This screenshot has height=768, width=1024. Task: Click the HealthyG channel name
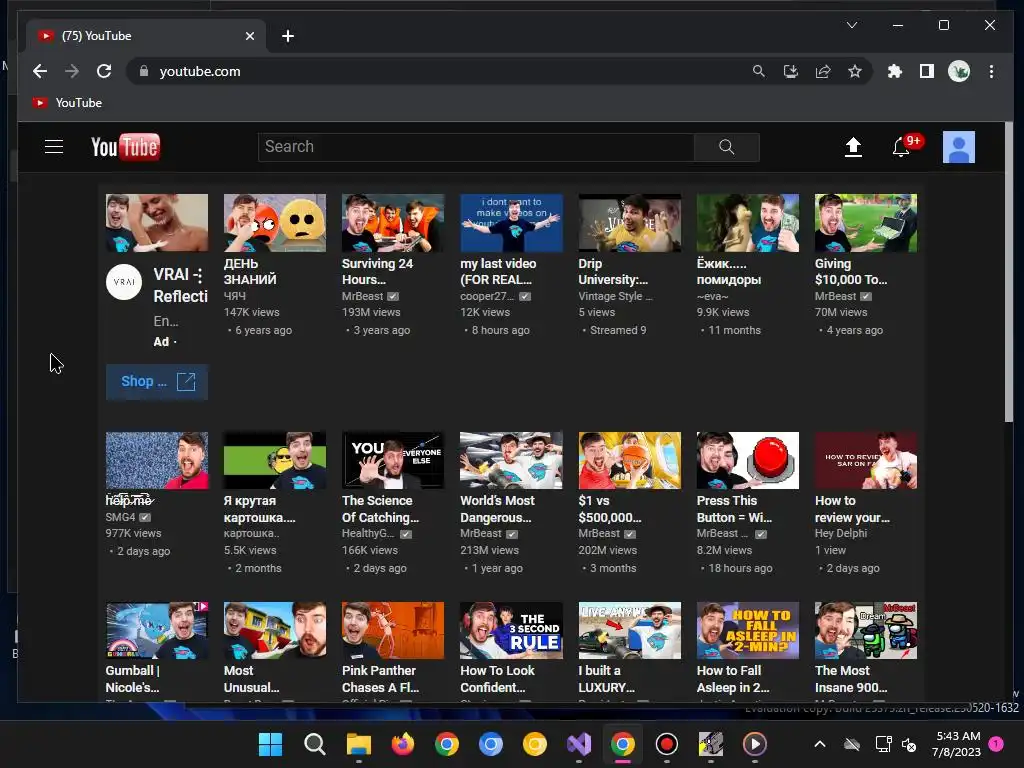[x=368, y=534]
